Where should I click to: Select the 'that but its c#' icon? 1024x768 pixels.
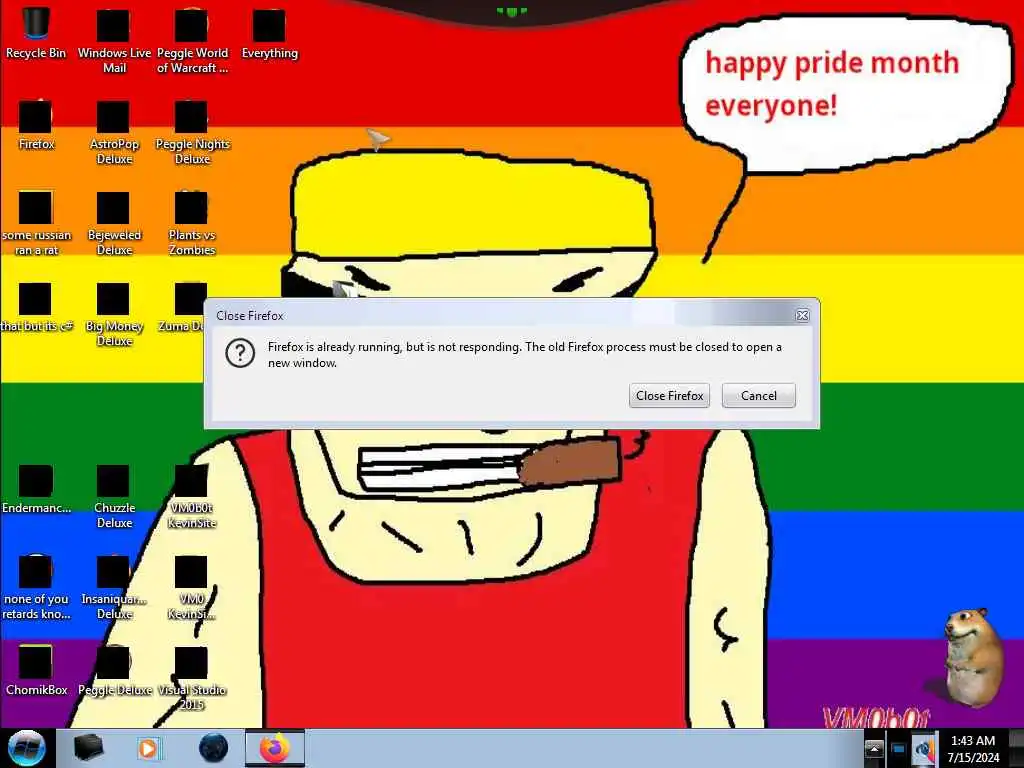pyautogui.click(x=36, y=307)
